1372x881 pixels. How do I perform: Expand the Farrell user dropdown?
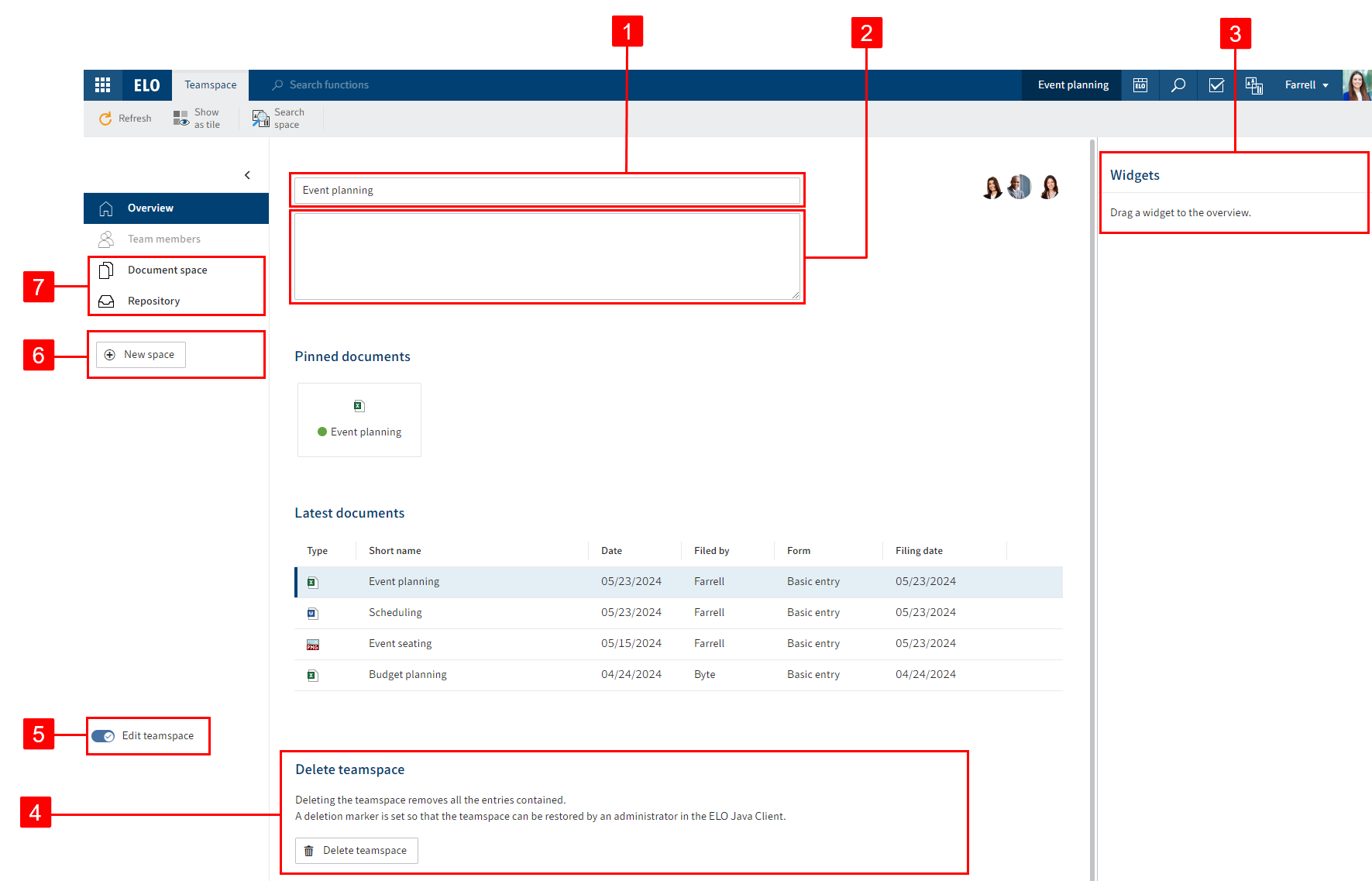click(1306, 85)
